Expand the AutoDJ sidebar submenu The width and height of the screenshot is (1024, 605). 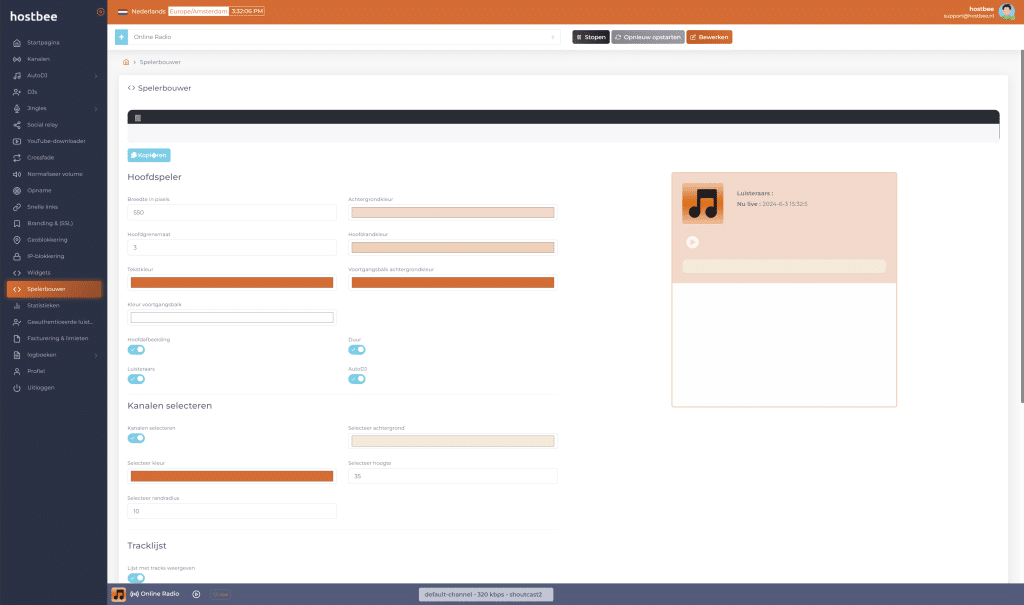[96, 76]
